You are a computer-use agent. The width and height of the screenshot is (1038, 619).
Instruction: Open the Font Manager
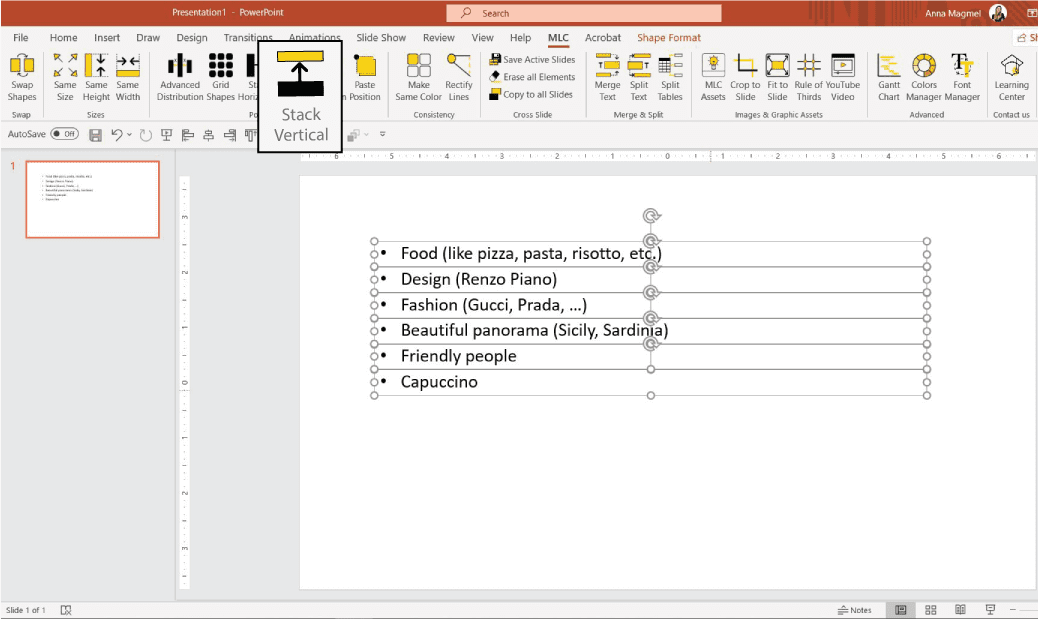pyautogui.click(x=962, y=75)
